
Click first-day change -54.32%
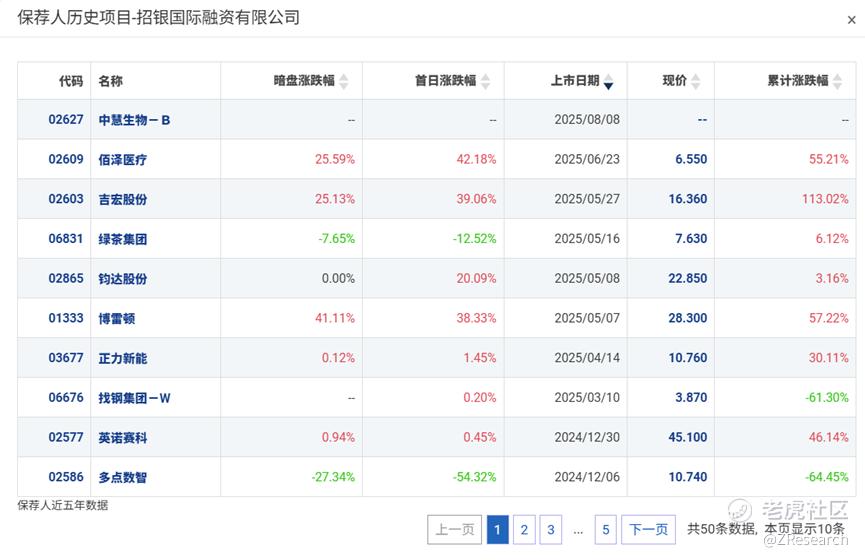click(474, 477)
